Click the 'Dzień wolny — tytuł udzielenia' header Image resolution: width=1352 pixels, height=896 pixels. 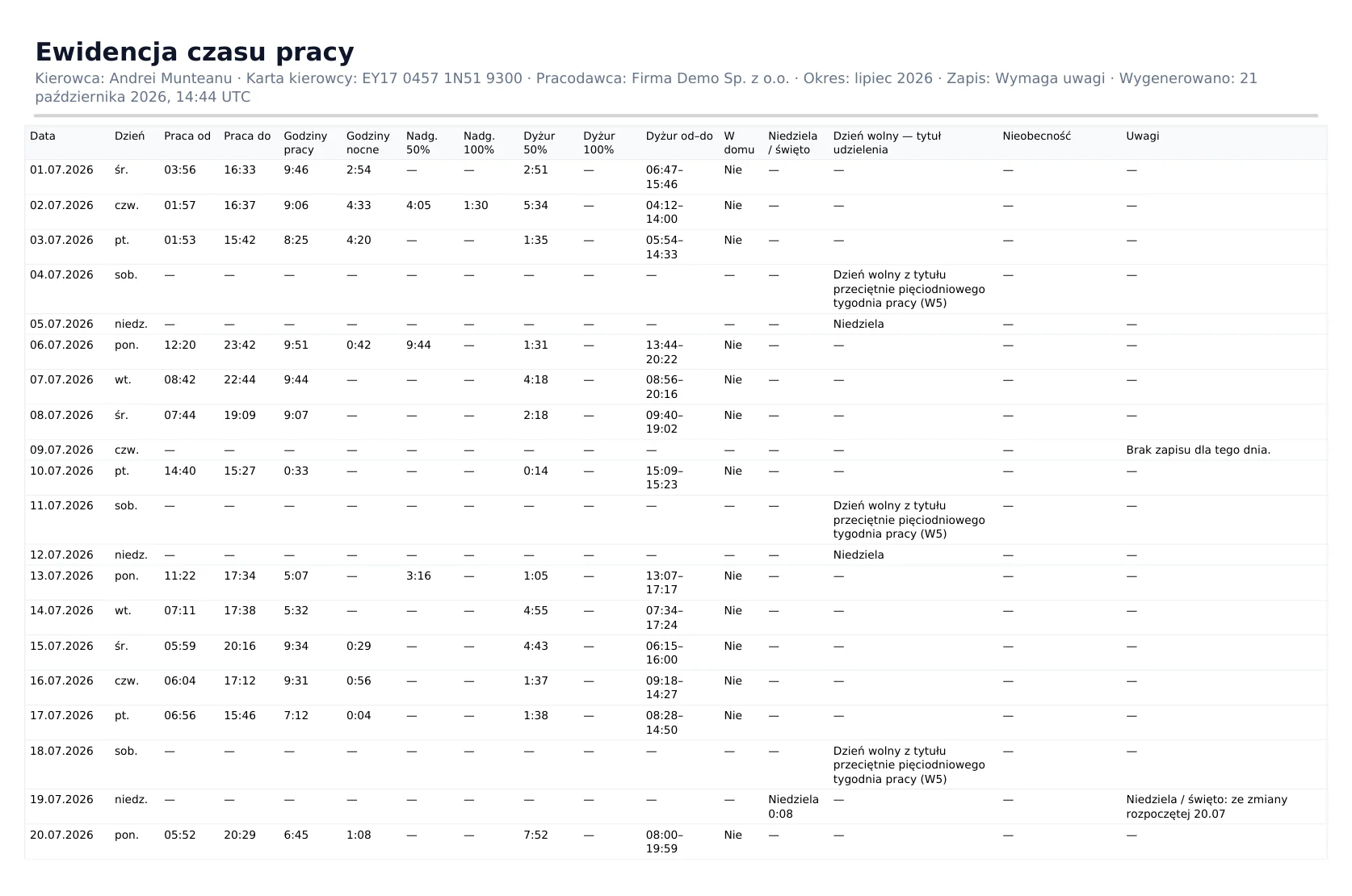[x=888, y=143]
